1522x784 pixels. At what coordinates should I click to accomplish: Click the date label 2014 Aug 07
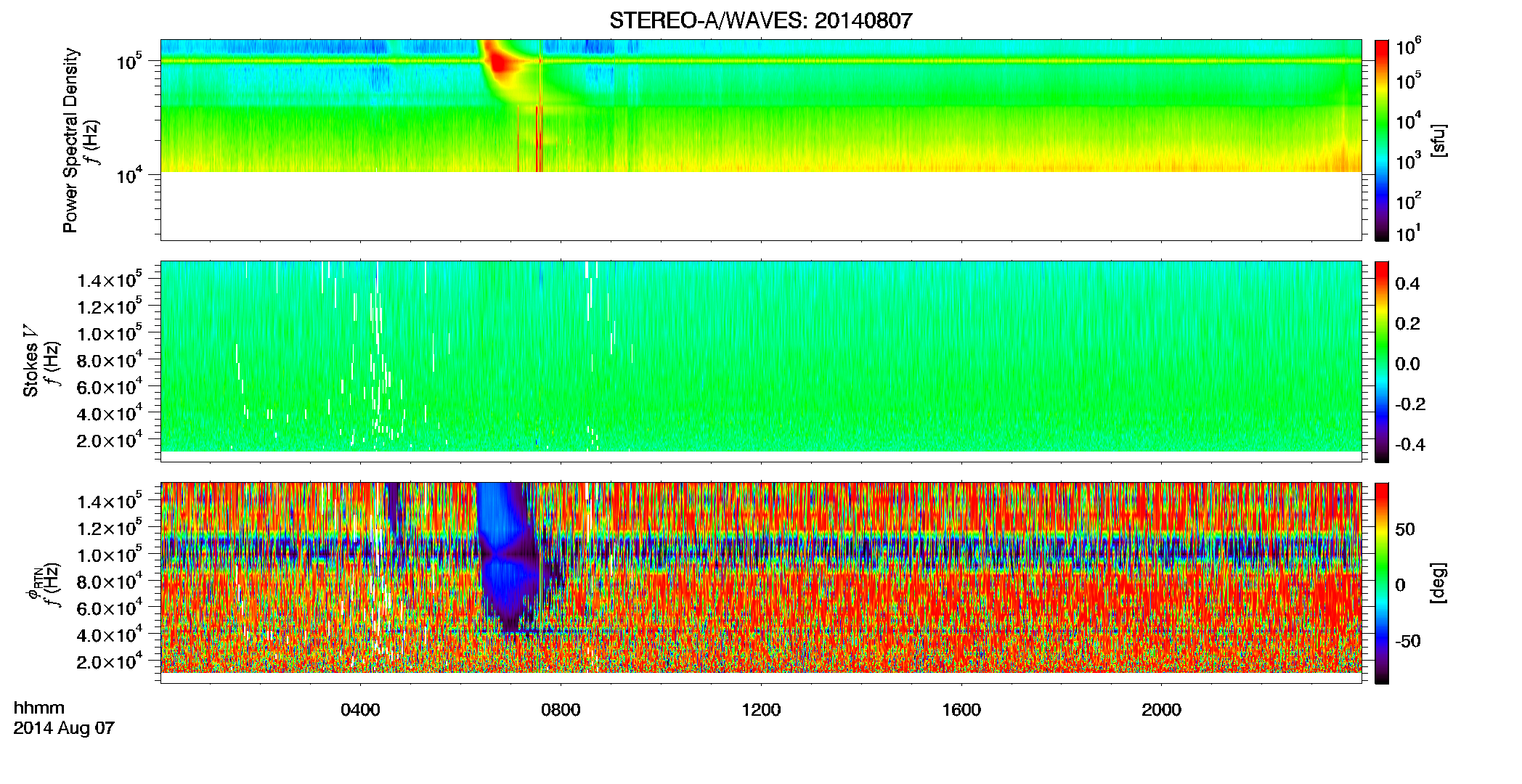tap(64, 728)
